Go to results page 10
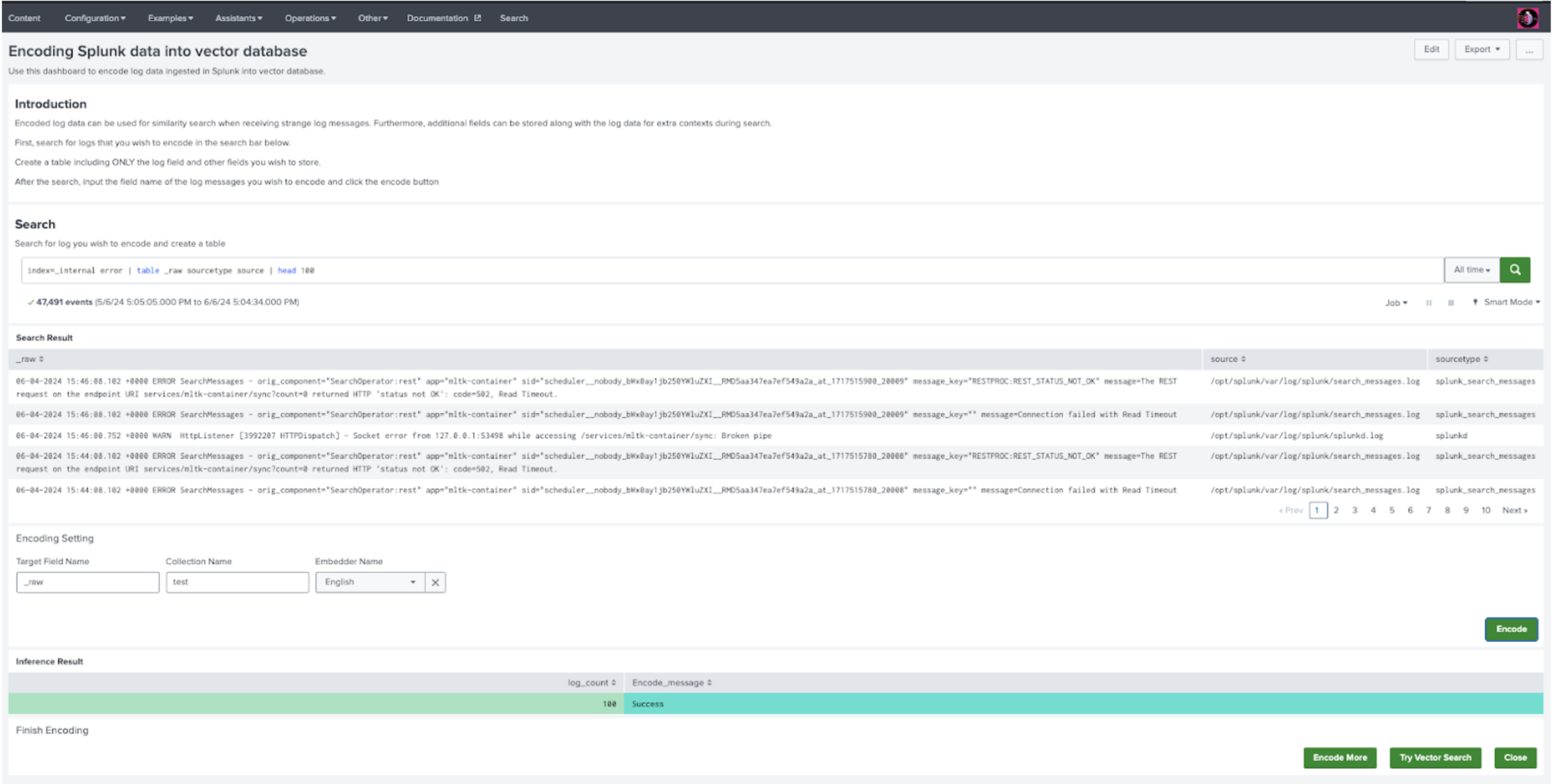Viewport: 1552px width, 784px height. click(x=1486, y=511)
